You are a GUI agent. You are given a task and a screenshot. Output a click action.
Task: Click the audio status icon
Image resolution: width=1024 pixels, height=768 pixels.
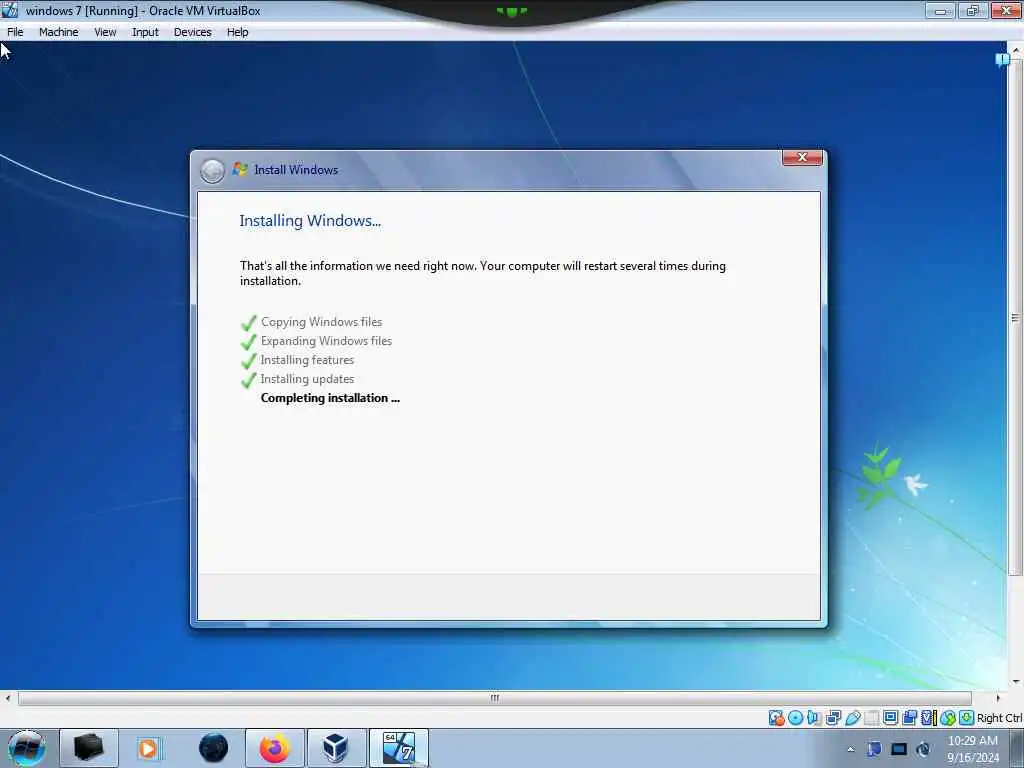click(x=814, y=718)
